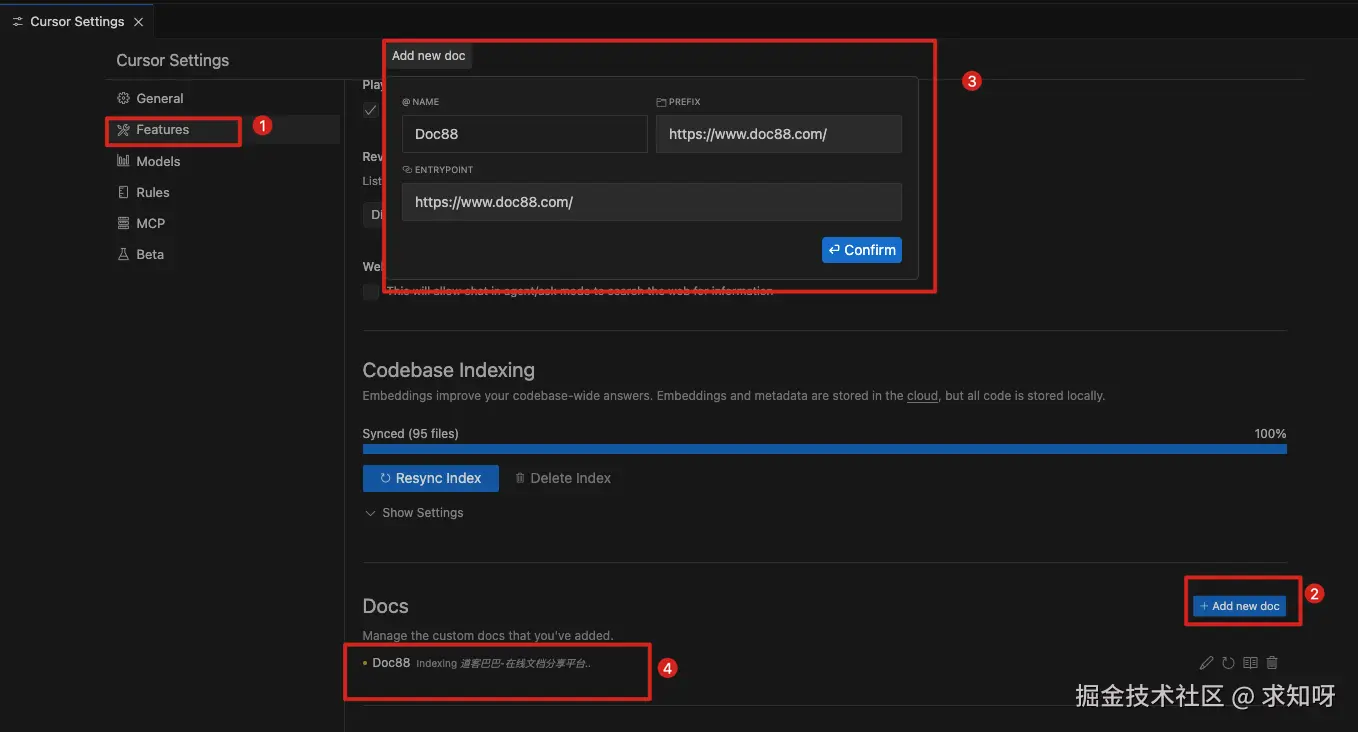Switch to the Beta settings section
Viewport: 1358px width, 732px height.
click(x=150, y=254)
